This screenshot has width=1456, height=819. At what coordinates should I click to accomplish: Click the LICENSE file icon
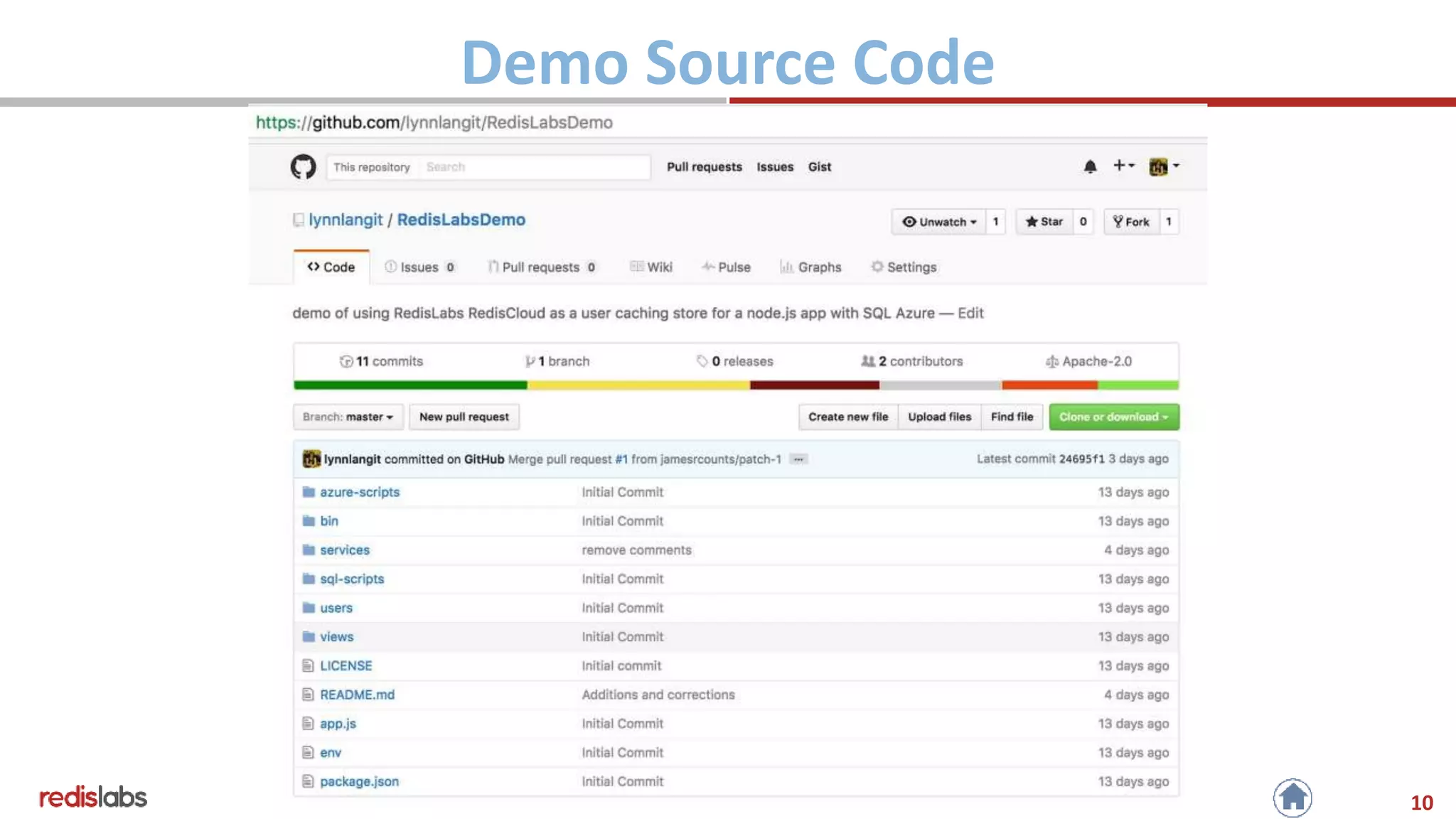coord(308,665)
